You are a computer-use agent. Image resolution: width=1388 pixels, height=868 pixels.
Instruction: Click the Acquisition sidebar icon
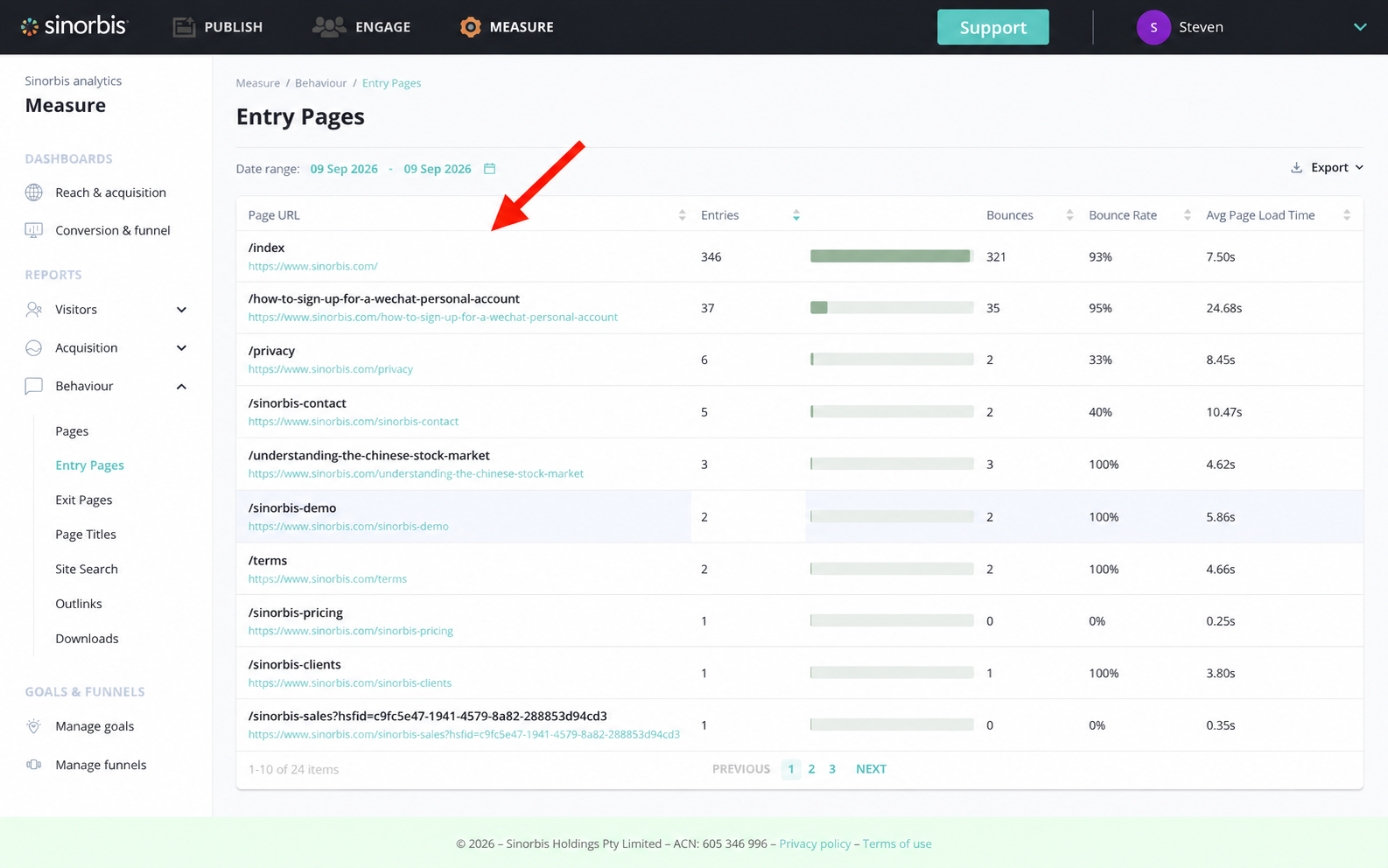pyautogui.click(x=34, y=348)
